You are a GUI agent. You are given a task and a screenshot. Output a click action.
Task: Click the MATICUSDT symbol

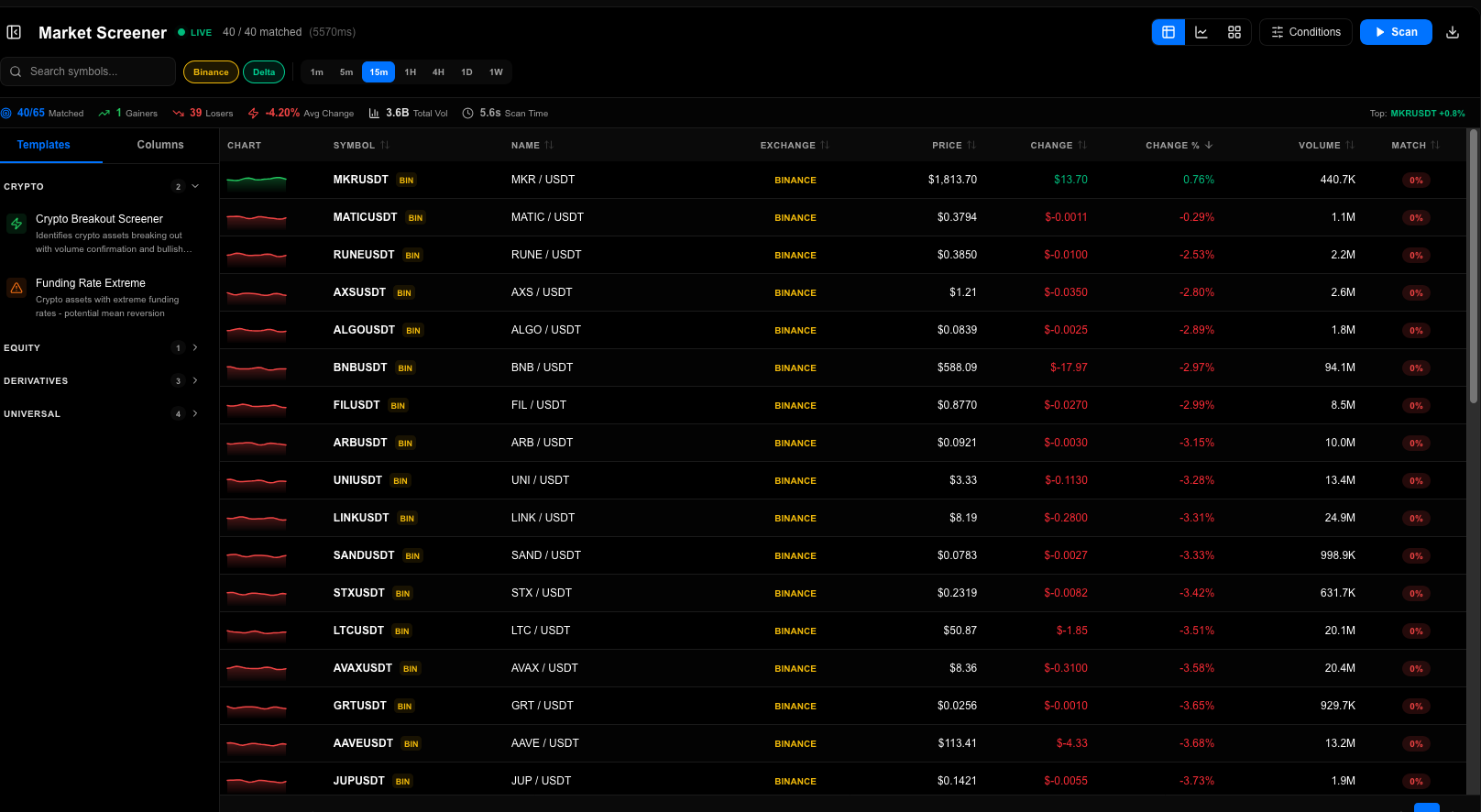pos(366,217)
